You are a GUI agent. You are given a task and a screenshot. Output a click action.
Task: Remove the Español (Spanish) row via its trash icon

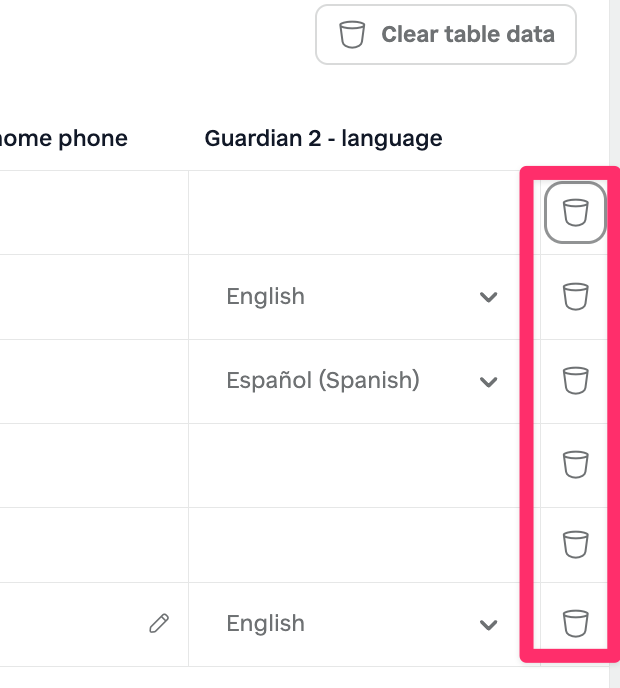coord(575,380)
